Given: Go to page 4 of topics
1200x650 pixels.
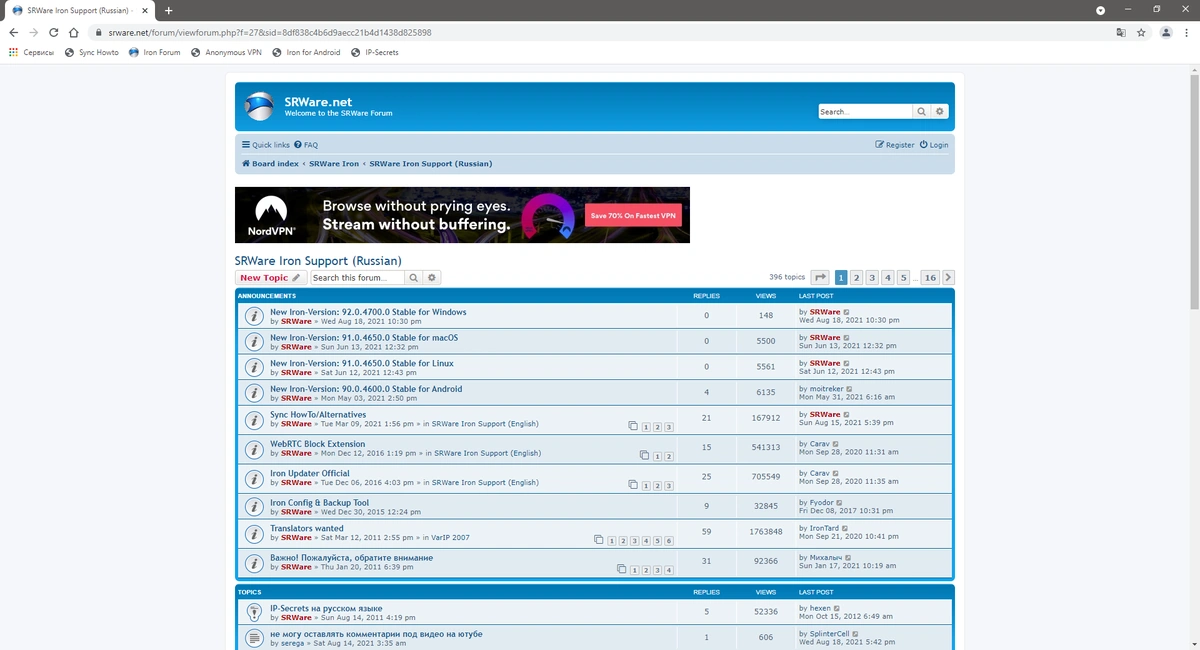Looking at the screenshot, I should tap(888, 277).
